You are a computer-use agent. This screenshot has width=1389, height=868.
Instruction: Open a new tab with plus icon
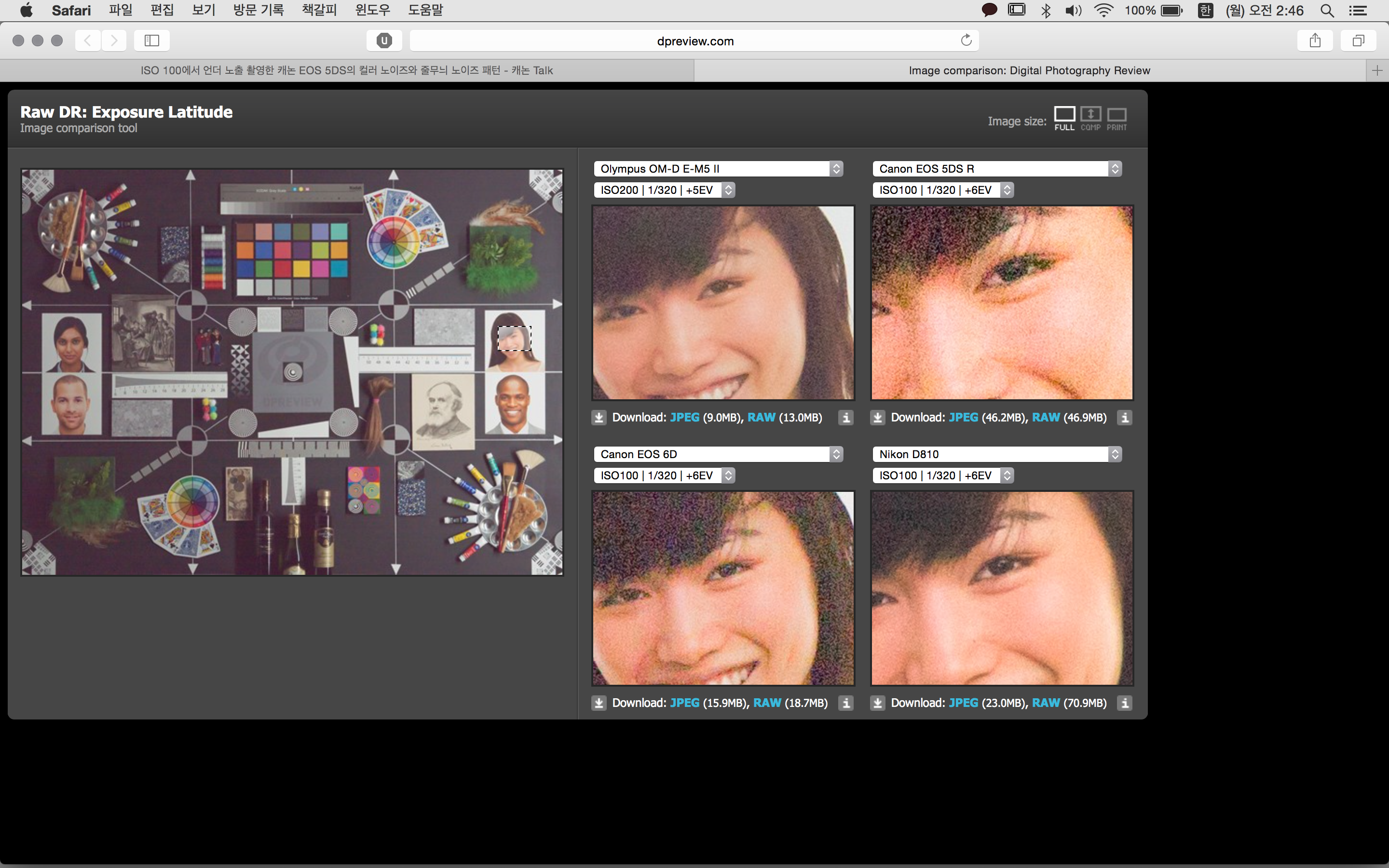pos(1377,70)
